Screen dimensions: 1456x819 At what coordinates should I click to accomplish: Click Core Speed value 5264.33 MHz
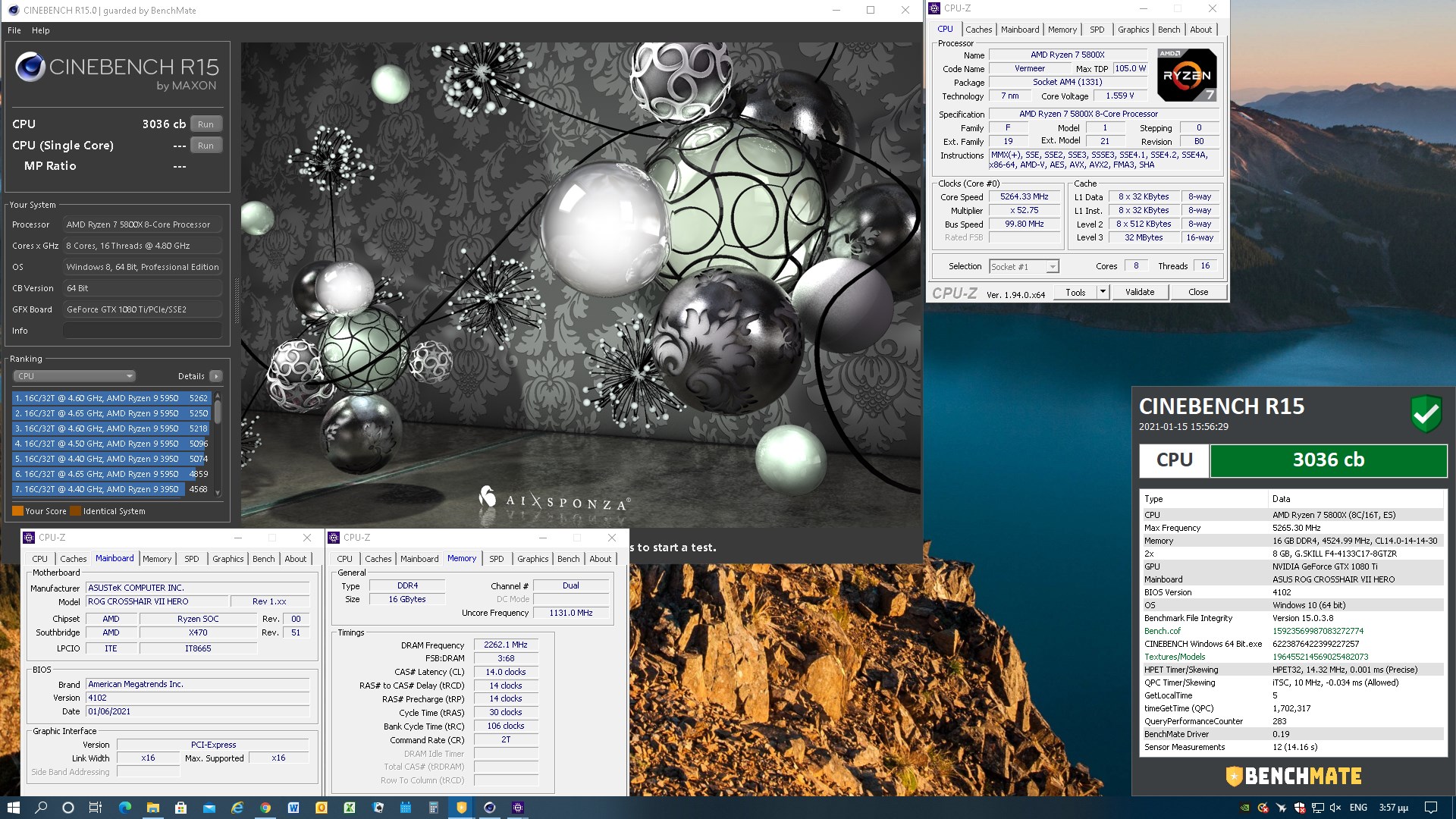pyautogui.click(x=1024, y=197)
